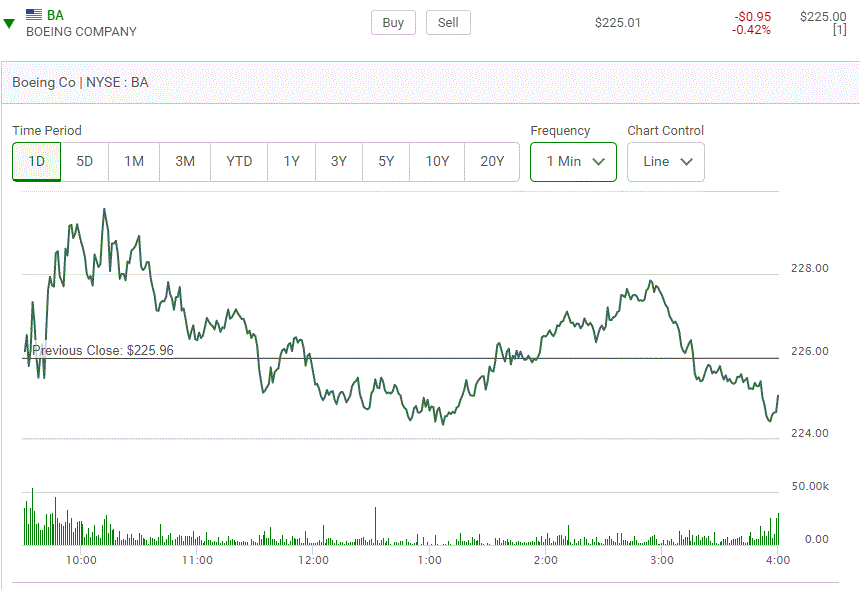The image size is (860, 590).
Task: Click the 1:00 time axis label
Action: pos(429,560)
